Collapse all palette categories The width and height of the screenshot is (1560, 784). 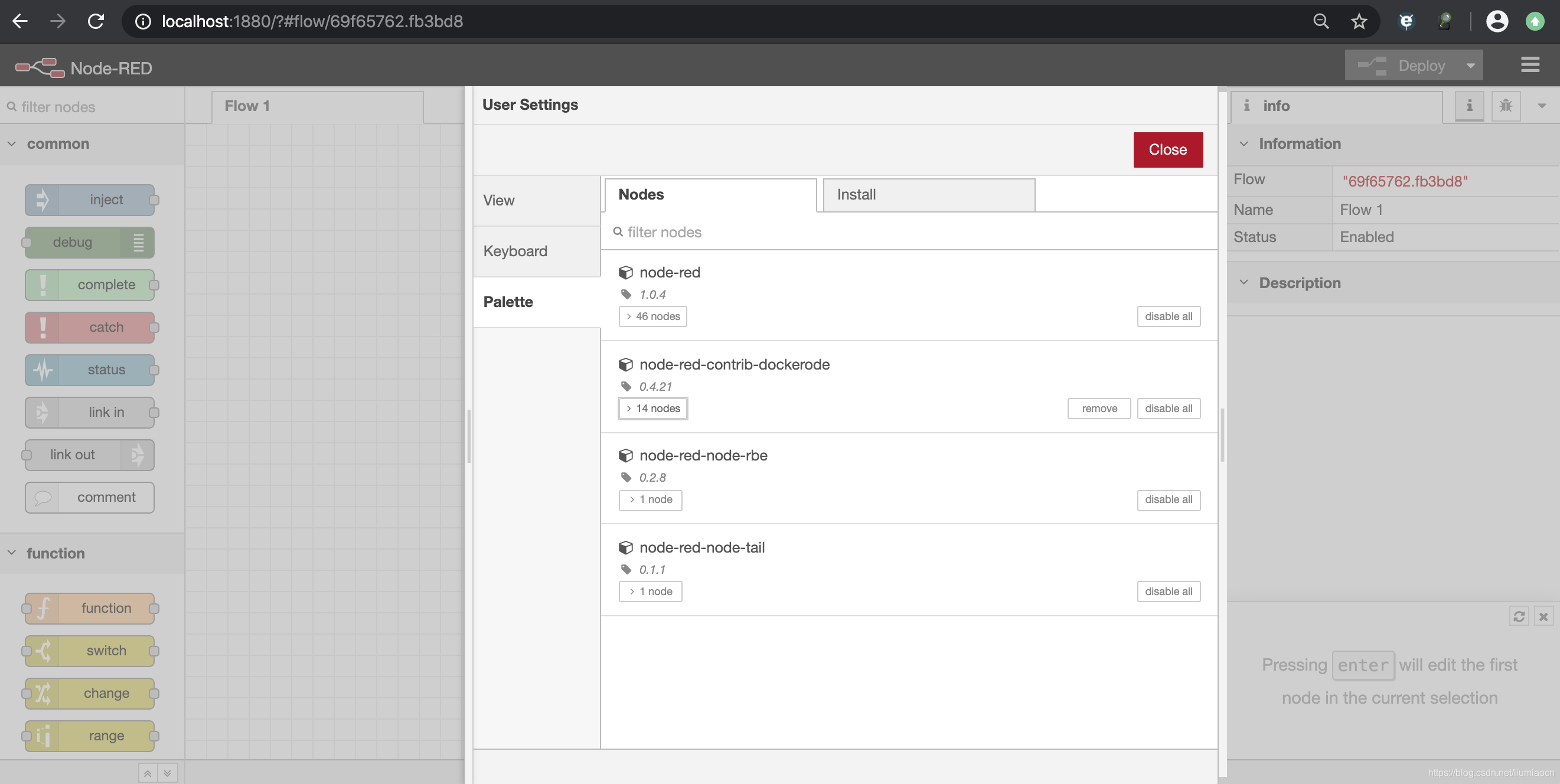point(148,773)
